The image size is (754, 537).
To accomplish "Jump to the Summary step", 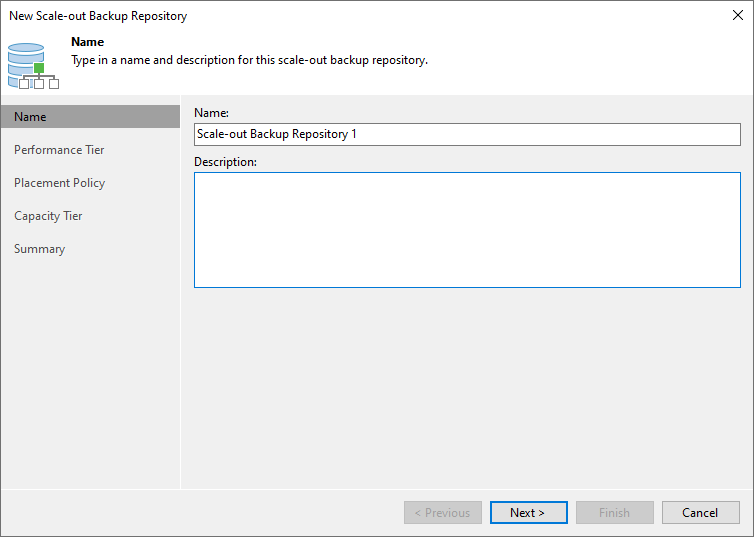I will (39, 249).
